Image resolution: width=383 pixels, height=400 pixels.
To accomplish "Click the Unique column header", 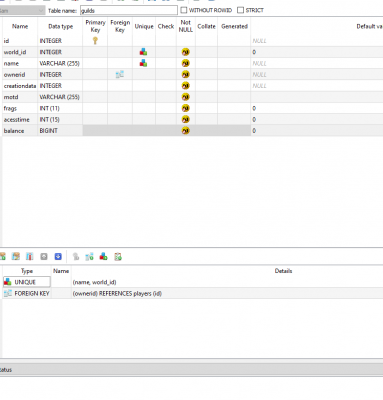I will (144, 26).
